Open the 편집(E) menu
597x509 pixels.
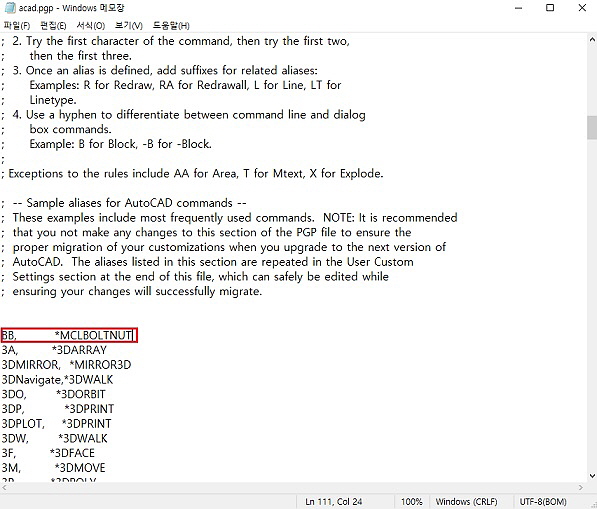53,26
